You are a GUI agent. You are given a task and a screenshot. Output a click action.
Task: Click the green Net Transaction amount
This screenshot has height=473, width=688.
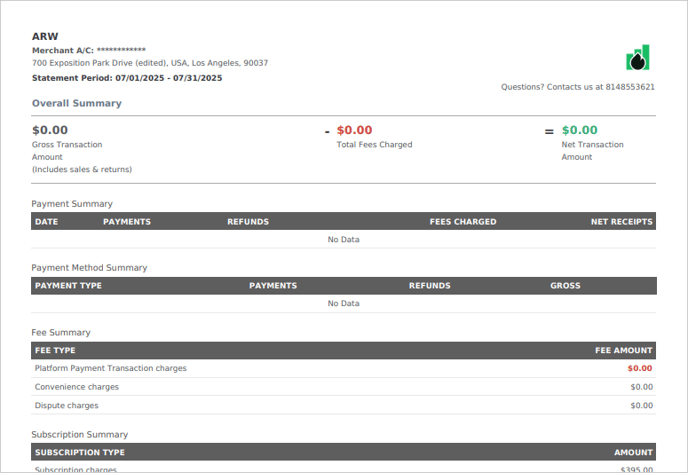point(579,130)
